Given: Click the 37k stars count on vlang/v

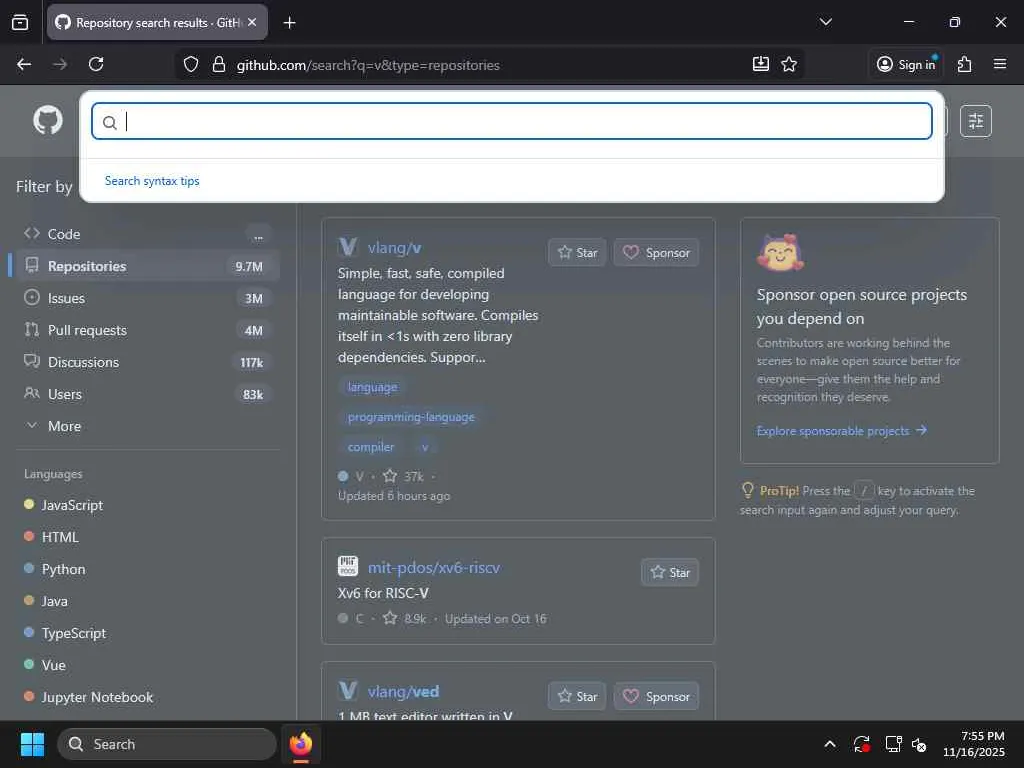Looking at the screenshot, I should click(403, 476).
